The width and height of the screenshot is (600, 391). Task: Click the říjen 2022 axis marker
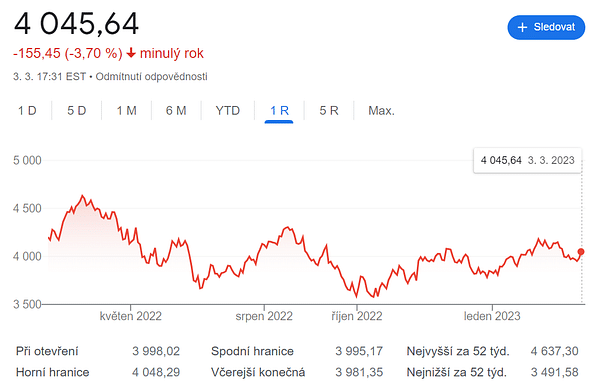tap(357, 316)
